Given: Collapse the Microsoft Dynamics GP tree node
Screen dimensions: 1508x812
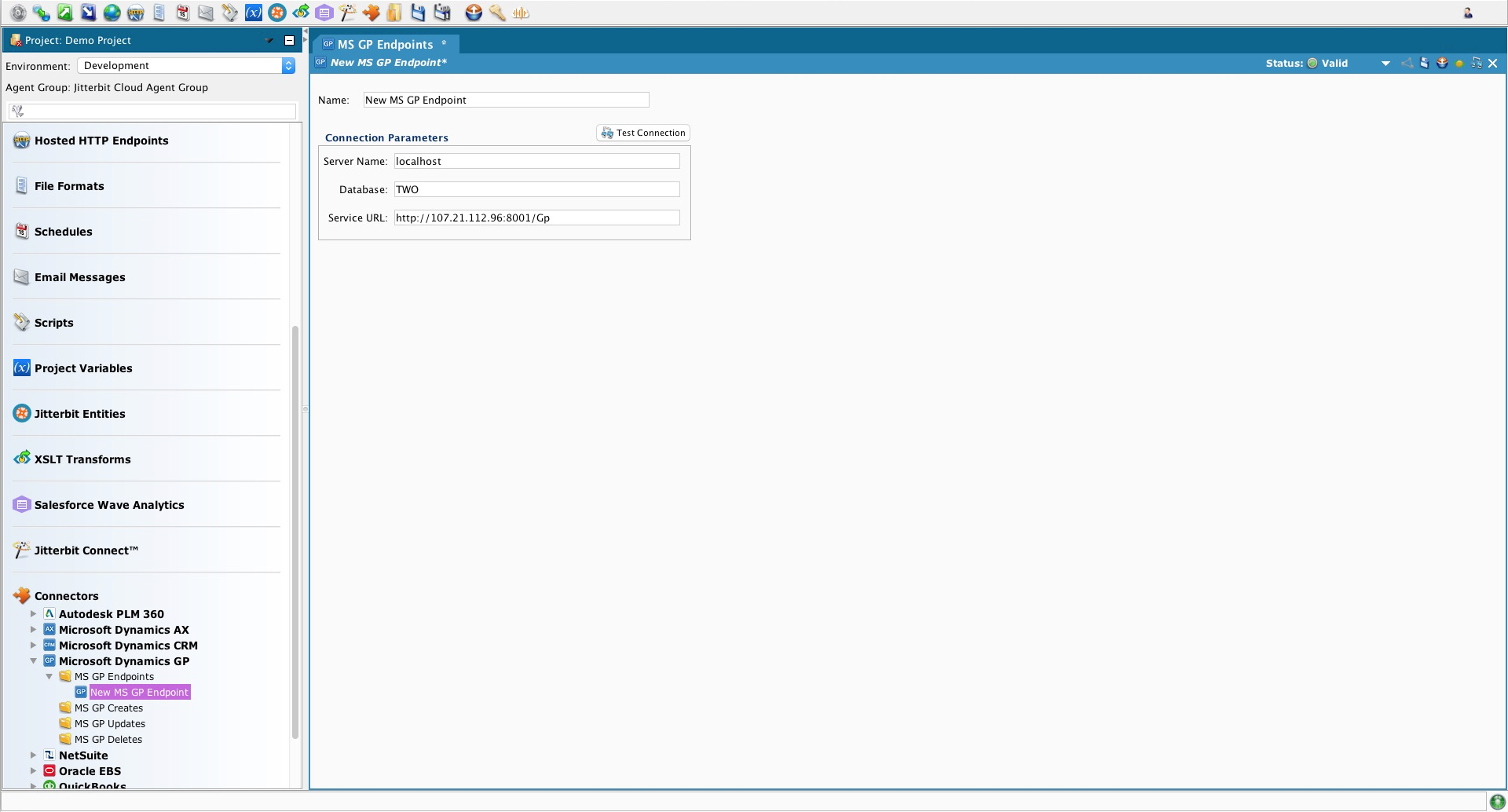Looking at the screenshot, I should point(33,661).
